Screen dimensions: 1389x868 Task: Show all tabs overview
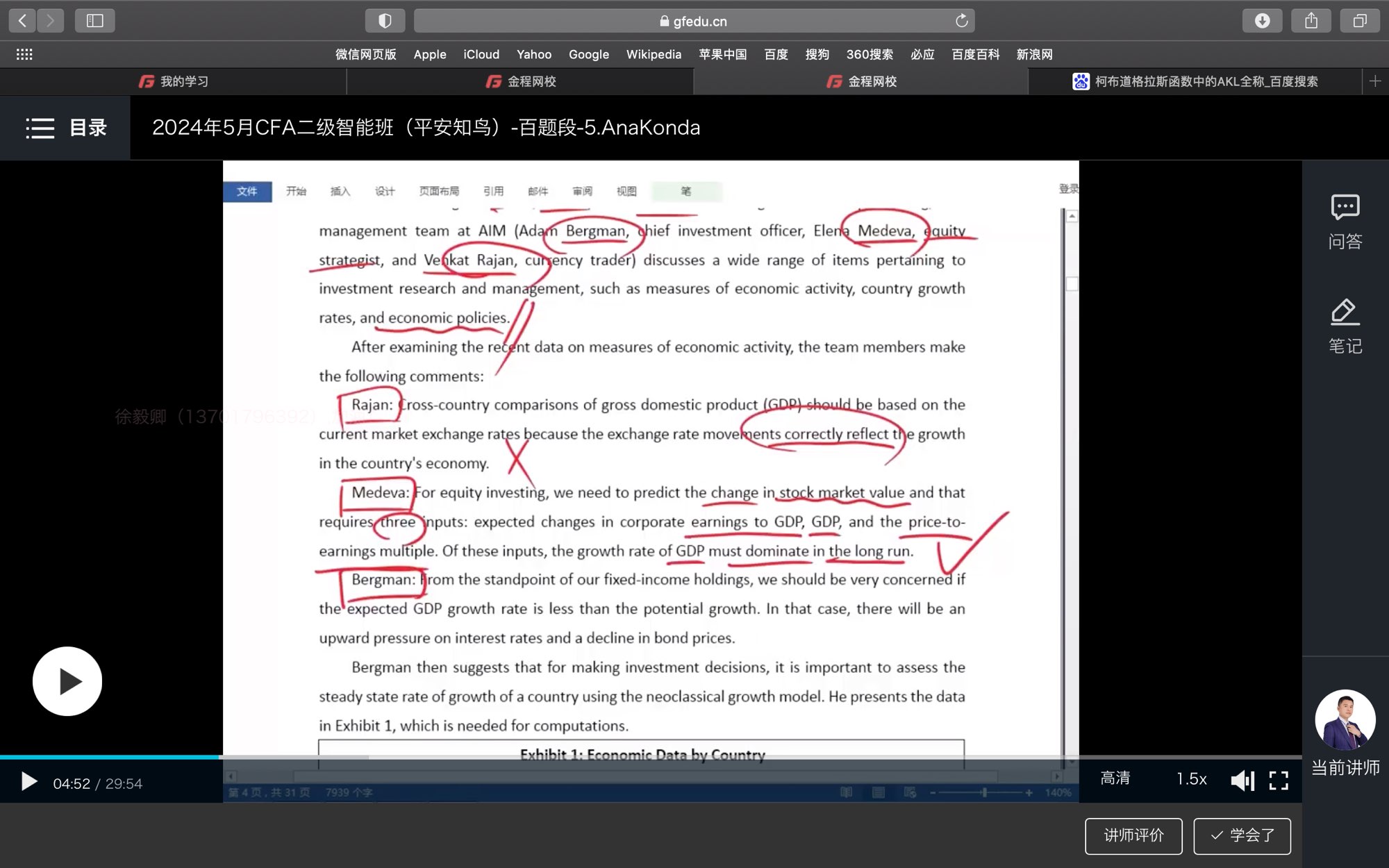[1360, 21]
